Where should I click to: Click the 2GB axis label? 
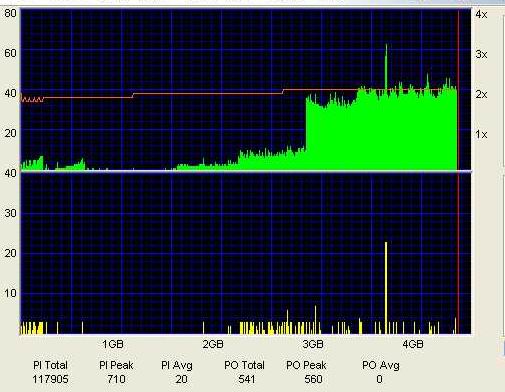[213, 344]
